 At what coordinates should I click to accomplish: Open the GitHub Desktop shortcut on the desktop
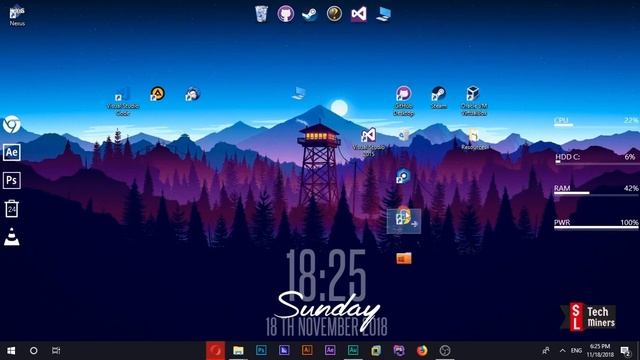point(403,101)
